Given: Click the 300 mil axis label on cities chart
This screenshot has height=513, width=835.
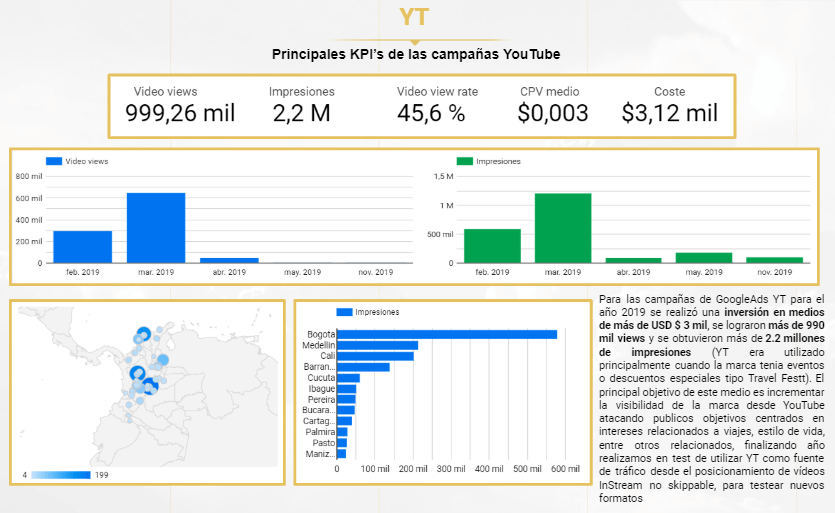Looking at the screenshot, I should coord(451,469).
